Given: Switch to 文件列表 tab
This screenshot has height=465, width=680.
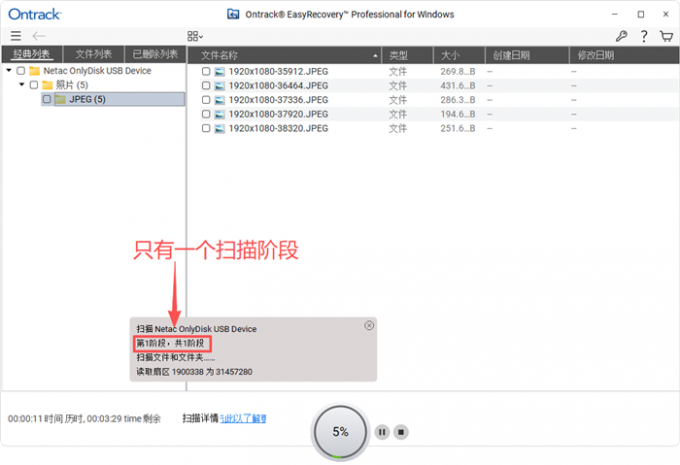Looking at the screenshot, I should (x=94, y=54).
